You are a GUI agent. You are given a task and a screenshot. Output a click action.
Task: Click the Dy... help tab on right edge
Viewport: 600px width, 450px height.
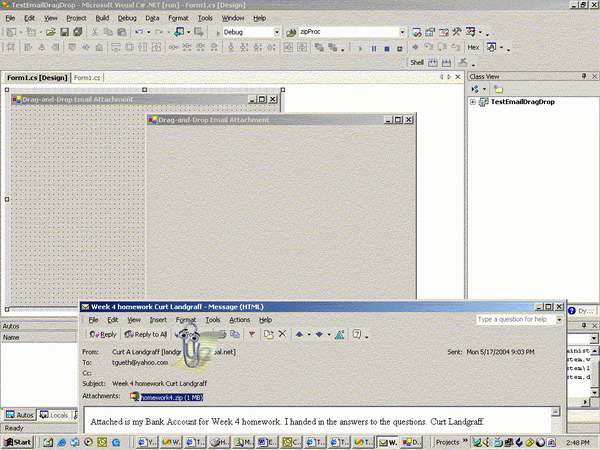[x=582, y=311]
